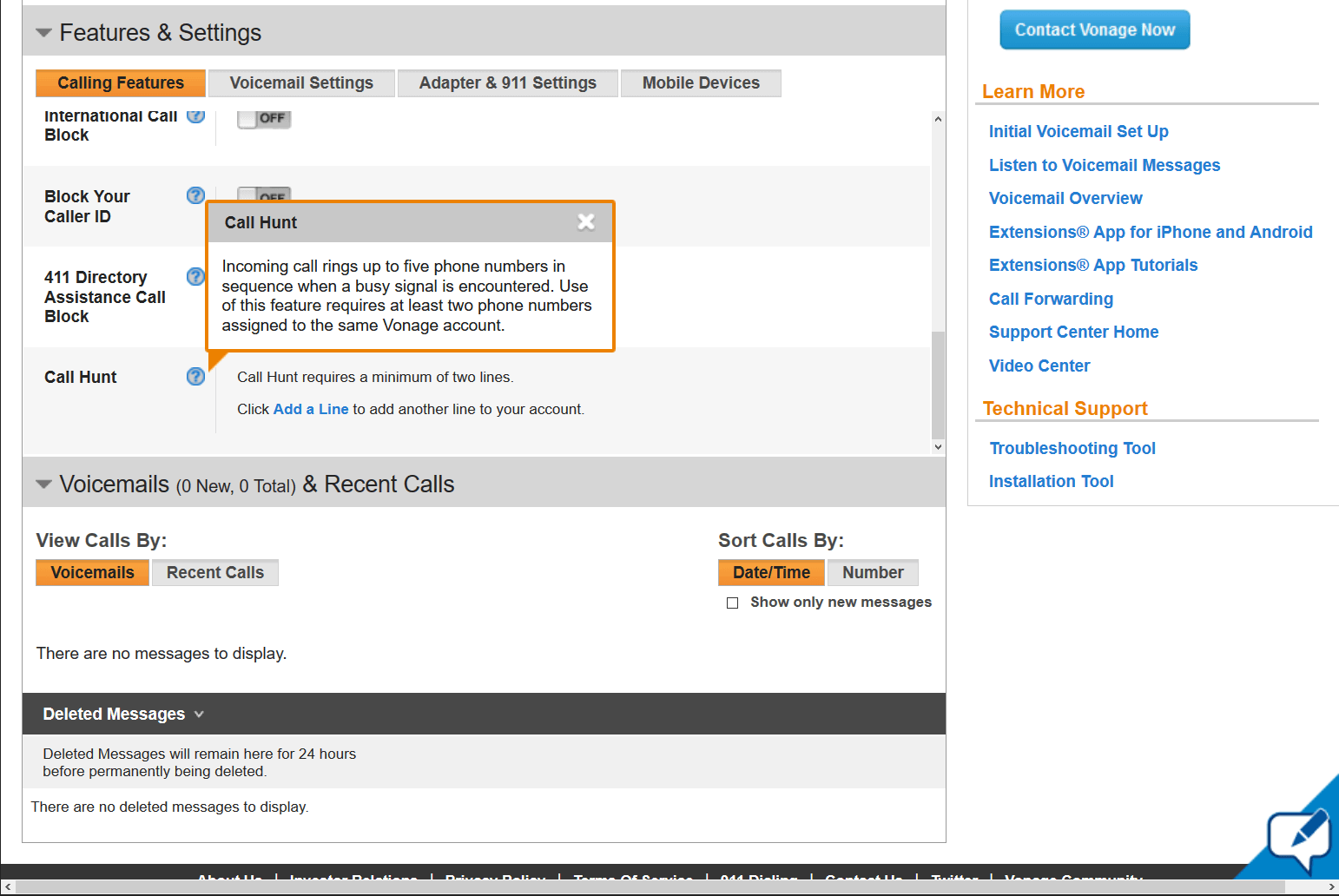Launch the Installation Tool

coord(1051,481)
